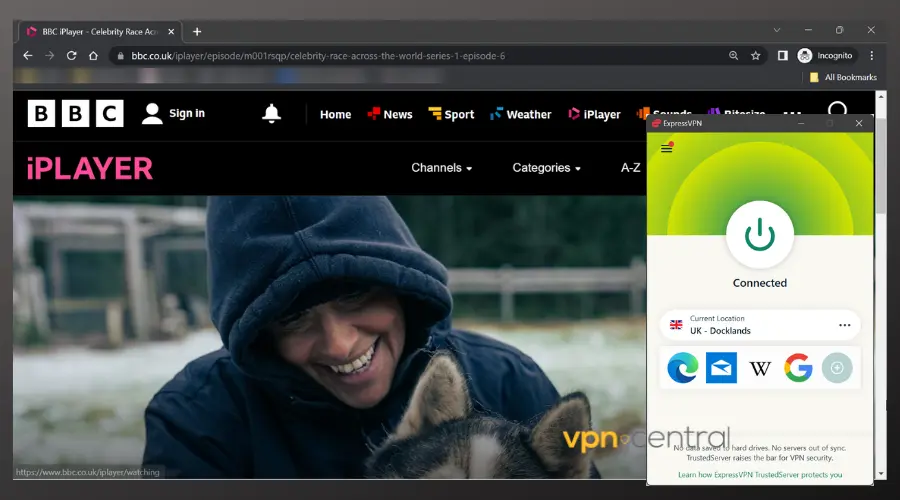Click the Connected status text

tap(759, 283)
